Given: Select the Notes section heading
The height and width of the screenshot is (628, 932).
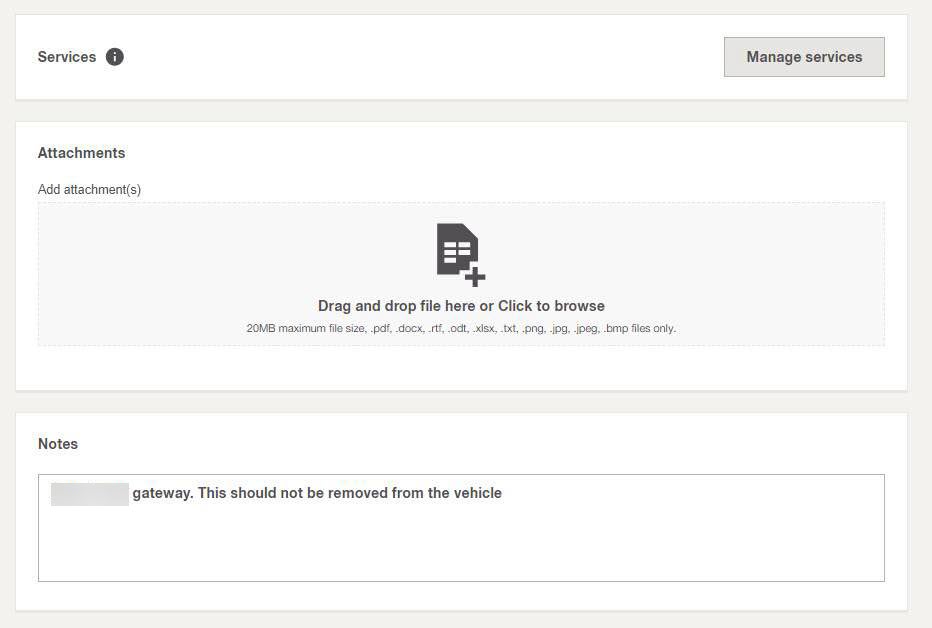Looking at the screenshot, I should 58,444.
